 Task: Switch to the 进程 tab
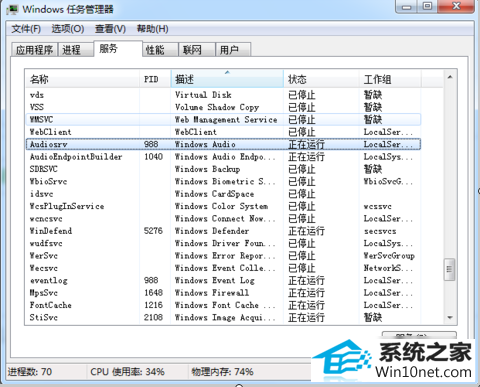pos(76,50)
